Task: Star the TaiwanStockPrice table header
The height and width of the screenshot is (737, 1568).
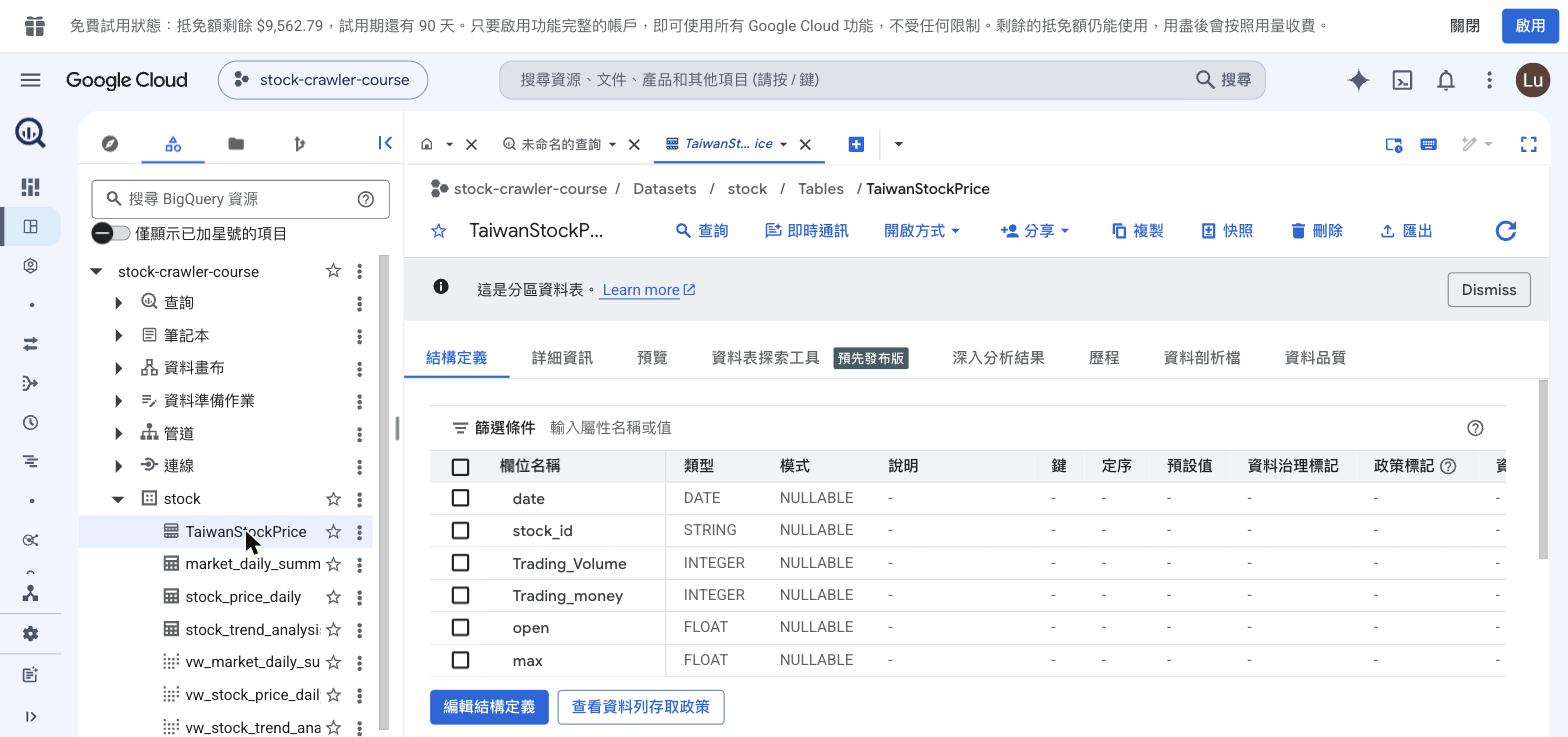Action: (438, 231)
